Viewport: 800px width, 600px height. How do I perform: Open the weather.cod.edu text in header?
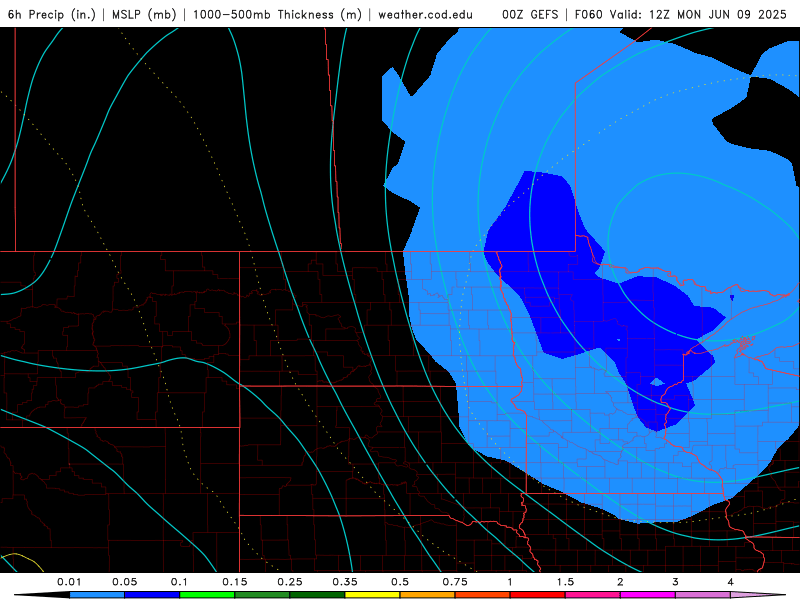coord(426,14)
